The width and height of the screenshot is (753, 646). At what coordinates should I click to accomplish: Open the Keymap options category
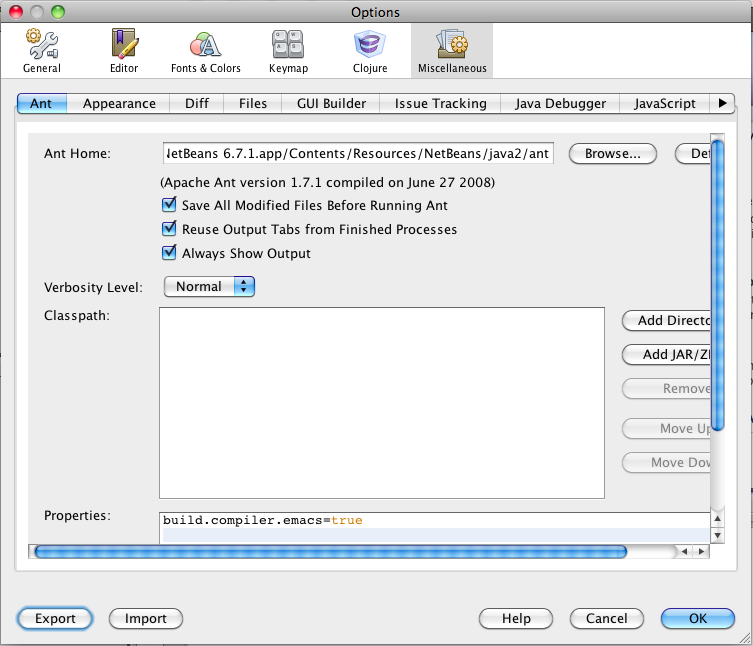click(x=288, y=51)
